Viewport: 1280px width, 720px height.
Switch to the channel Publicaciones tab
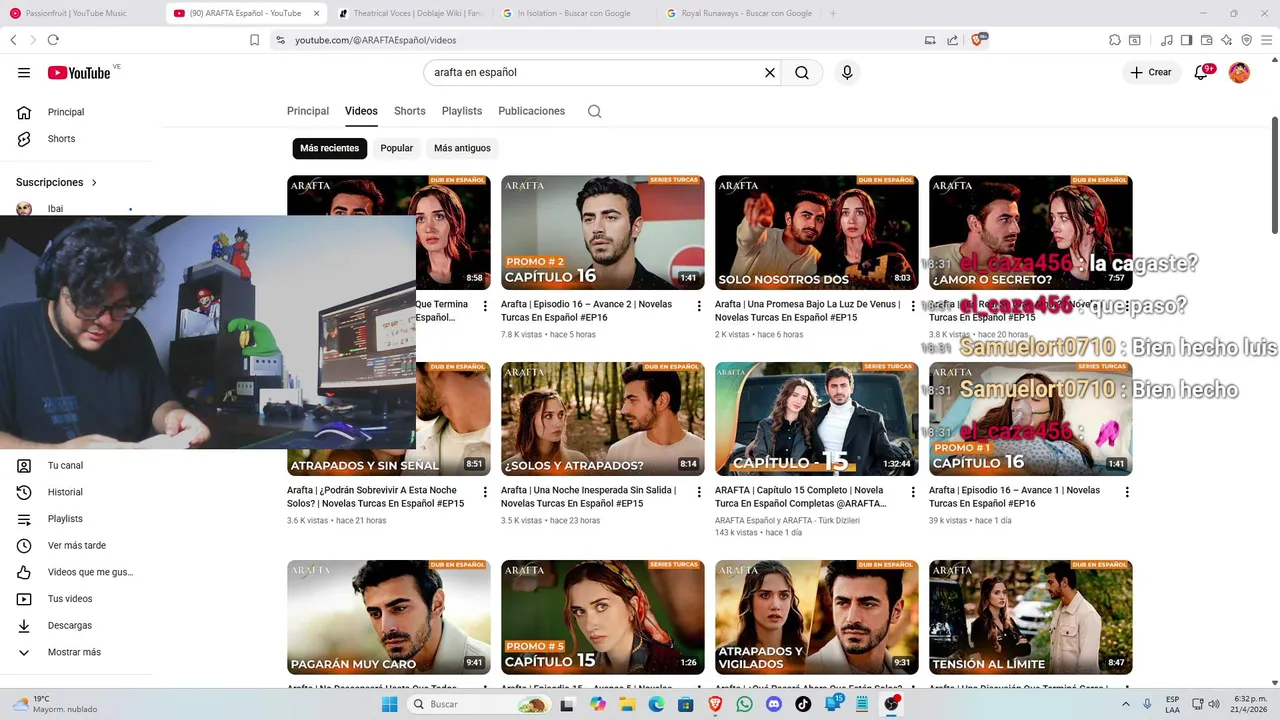click(x=531, y=111)
